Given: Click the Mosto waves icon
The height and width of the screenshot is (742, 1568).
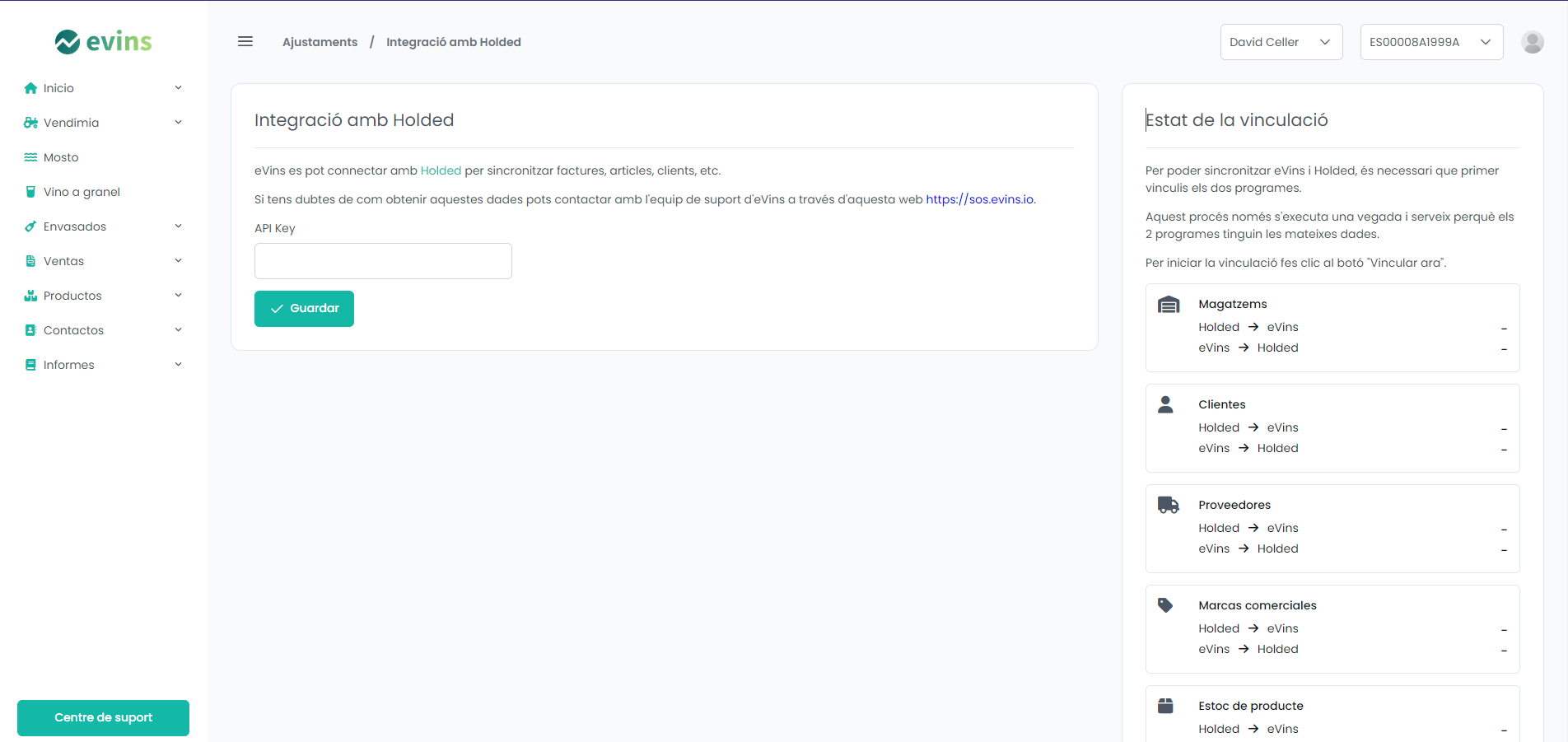Looking at the screenshot, I should 30,157.
